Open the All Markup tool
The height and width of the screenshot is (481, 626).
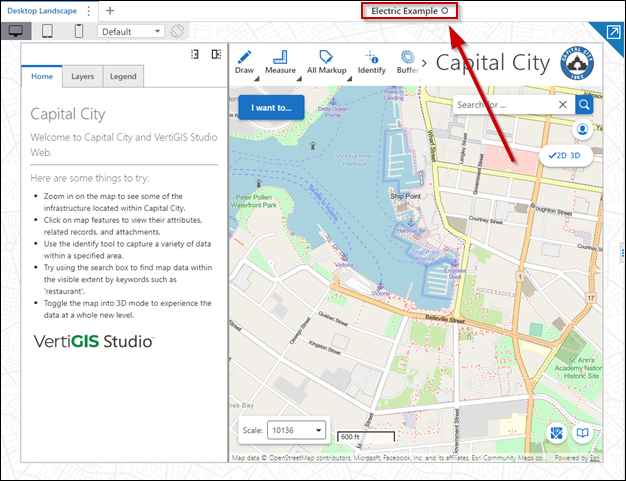pos(326,62)
